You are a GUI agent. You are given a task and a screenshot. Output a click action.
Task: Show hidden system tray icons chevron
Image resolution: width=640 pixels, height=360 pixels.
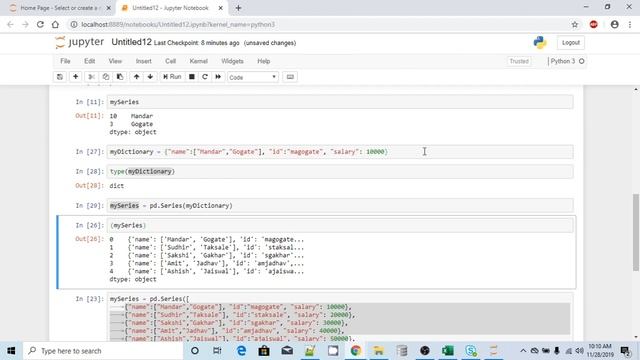(523, 351)
